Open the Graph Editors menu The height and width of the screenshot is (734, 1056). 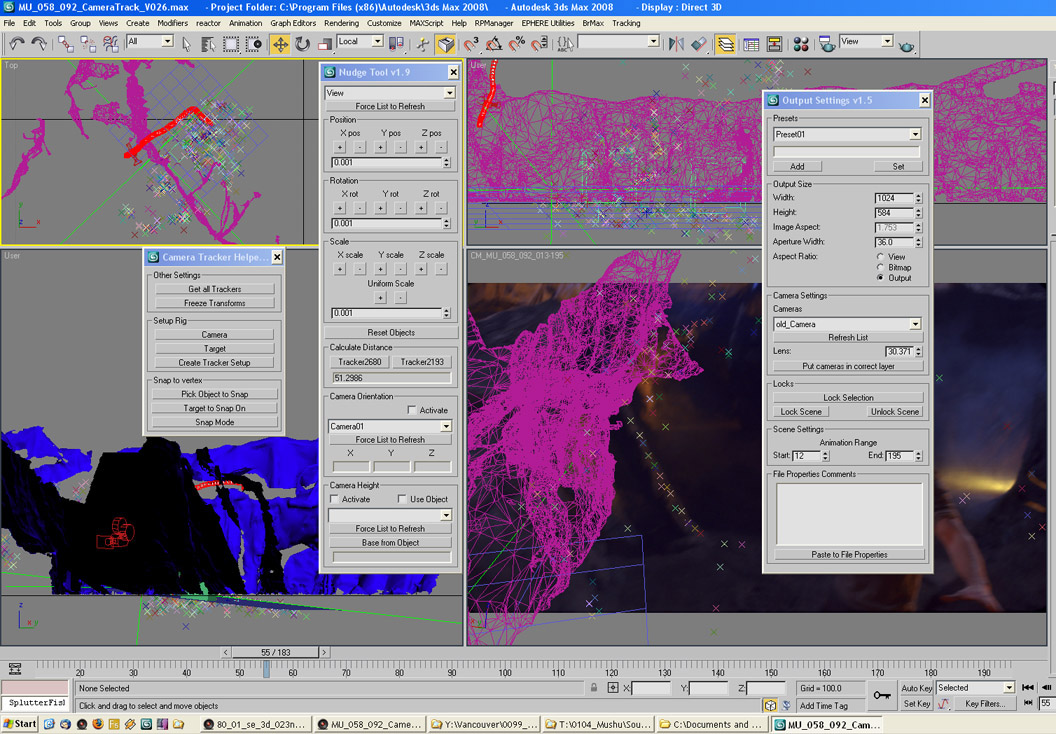click(293, 23)
